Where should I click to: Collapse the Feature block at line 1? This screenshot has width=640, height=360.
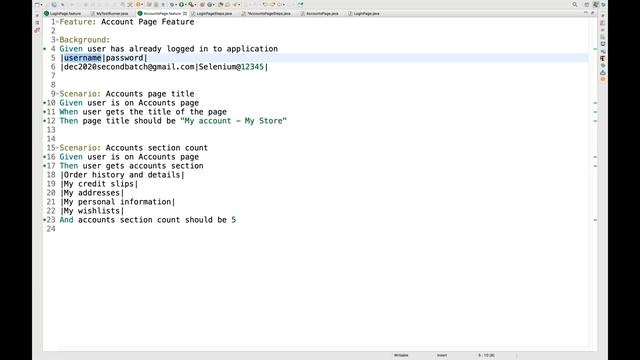(x=58, y=22)
